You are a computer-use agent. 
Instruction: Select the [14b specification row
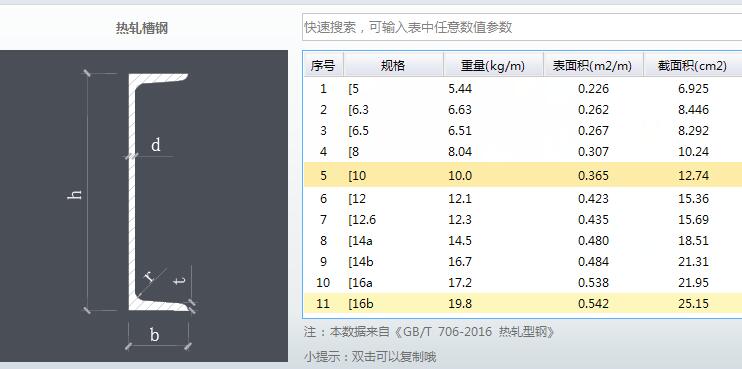(523, 261)
